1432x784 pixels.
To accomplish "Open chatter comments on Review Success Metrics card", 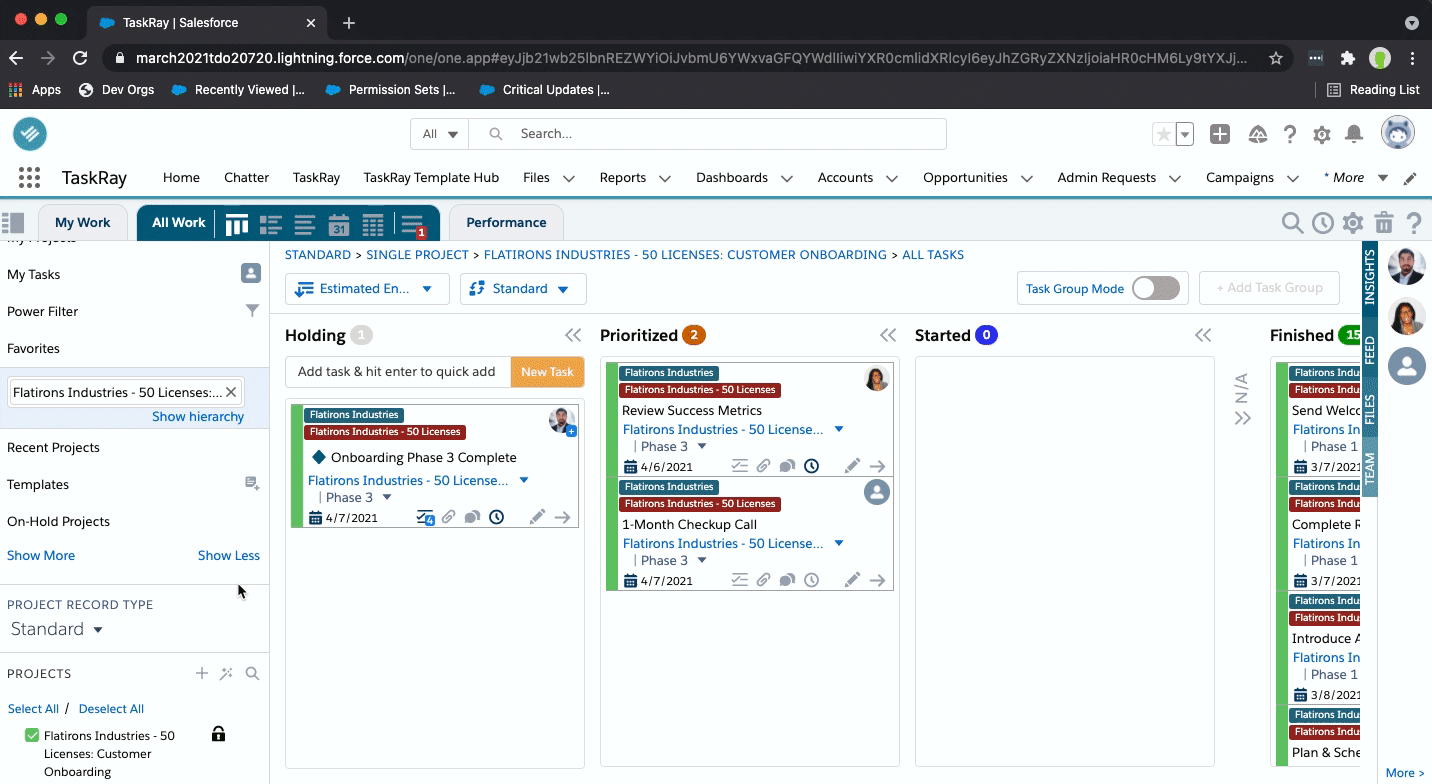I will [787, 466].
